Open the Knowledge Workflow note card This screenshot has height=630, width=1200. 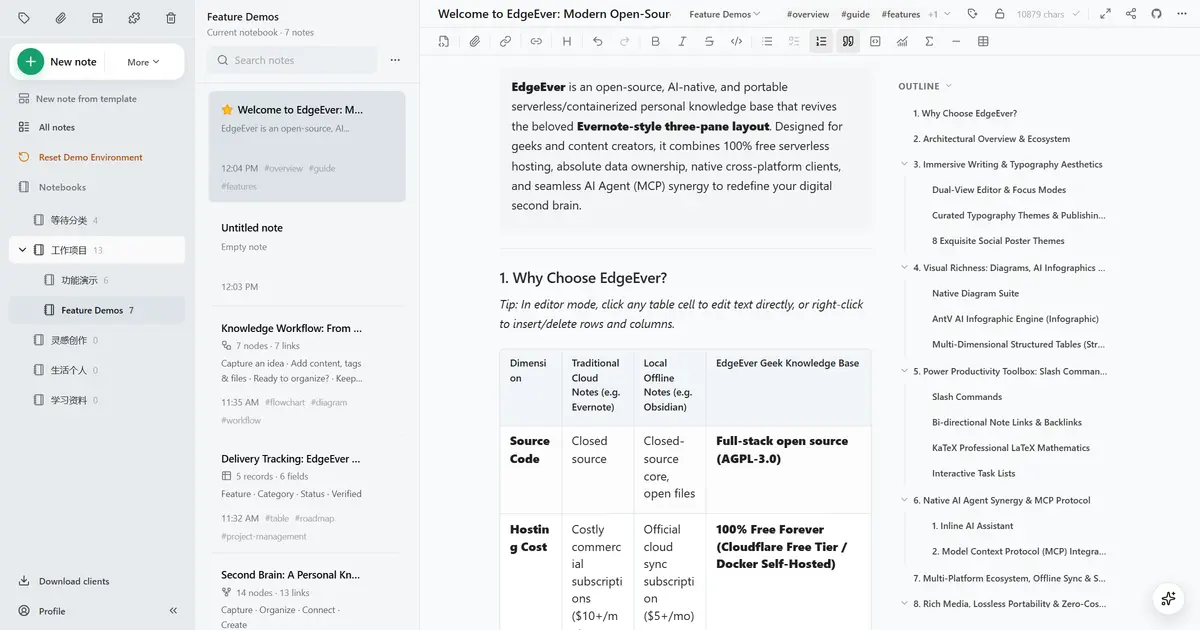(307, 374)
